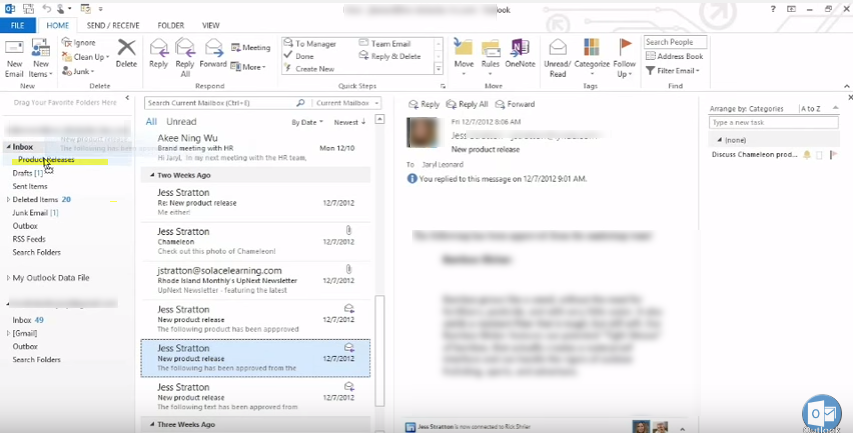Expand the Deleted Items folder
853x433 pixels.
[x=8, y=200]
